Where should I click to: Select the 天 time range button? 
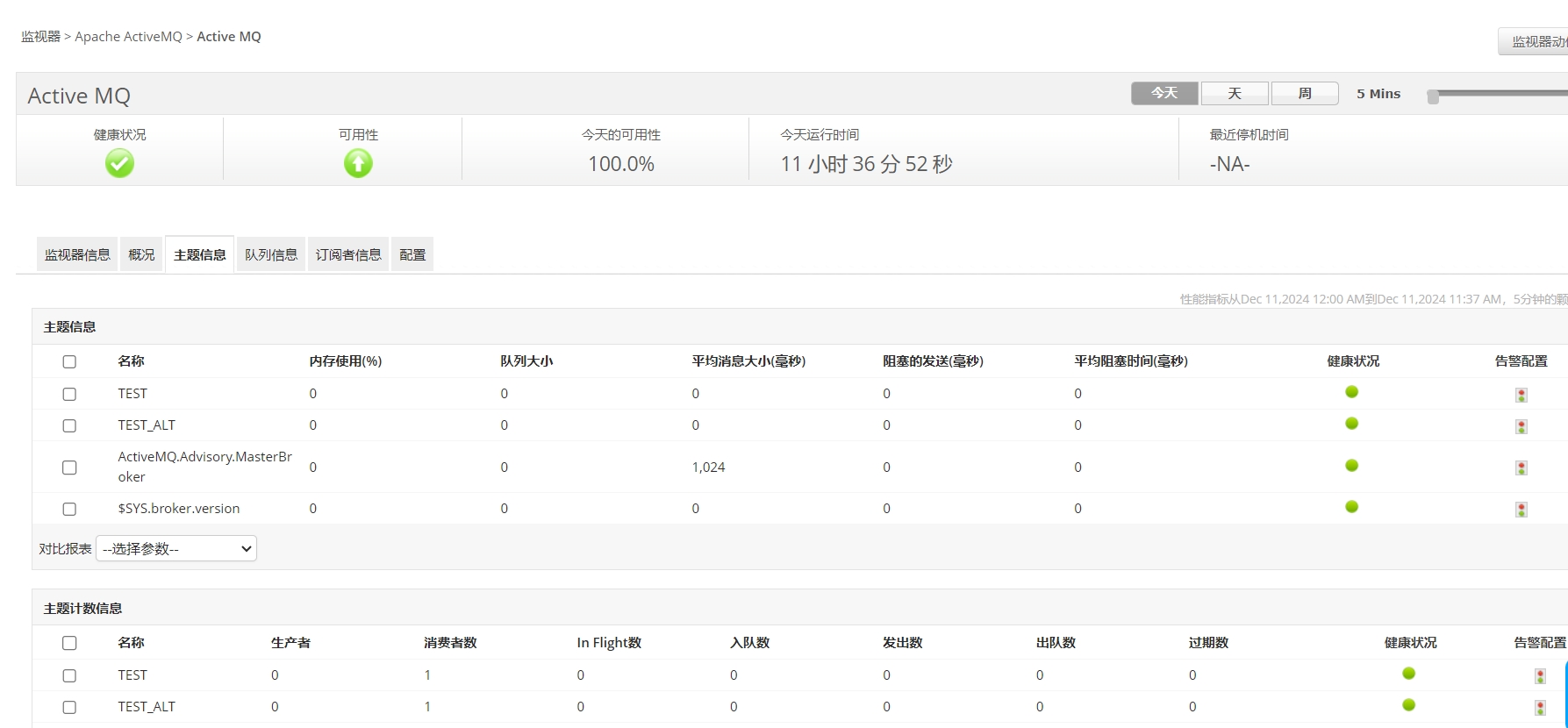coord(1235,93)
